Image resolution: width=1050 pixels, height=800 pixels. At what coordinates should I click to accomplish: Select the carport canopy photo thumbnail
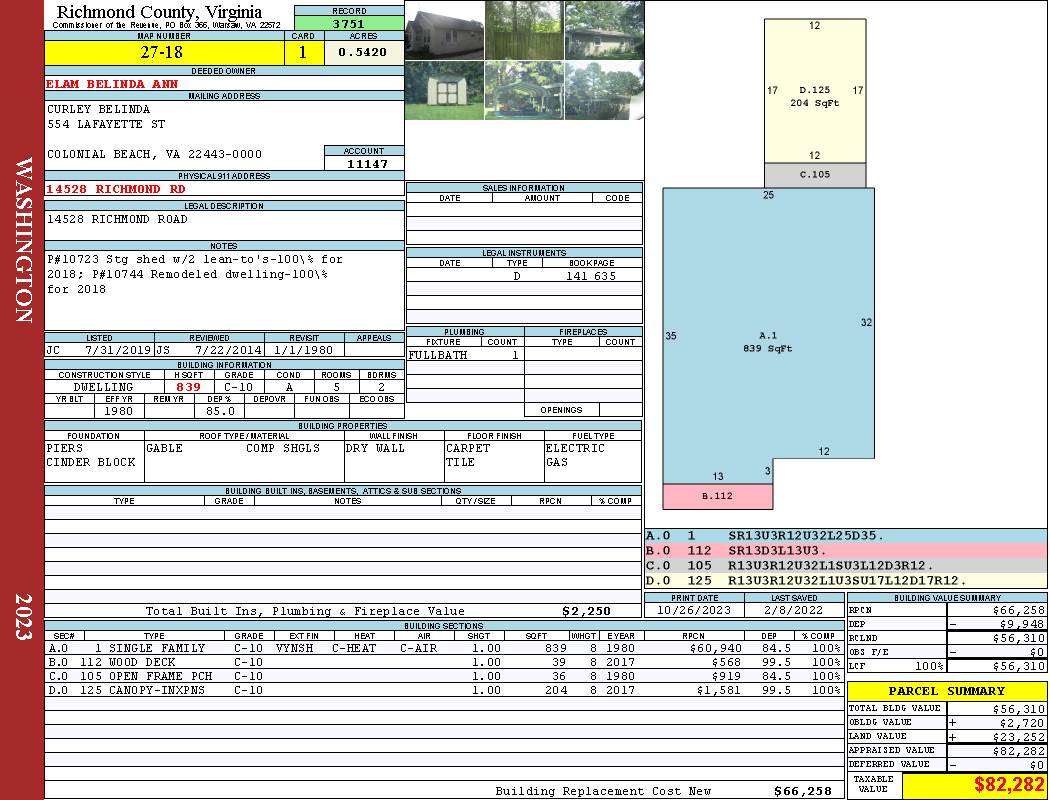click(524, 90)
